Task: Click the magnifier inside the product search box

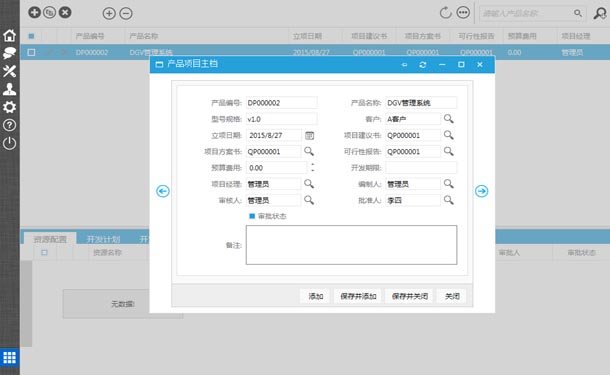Action: [x=578, y=13]
